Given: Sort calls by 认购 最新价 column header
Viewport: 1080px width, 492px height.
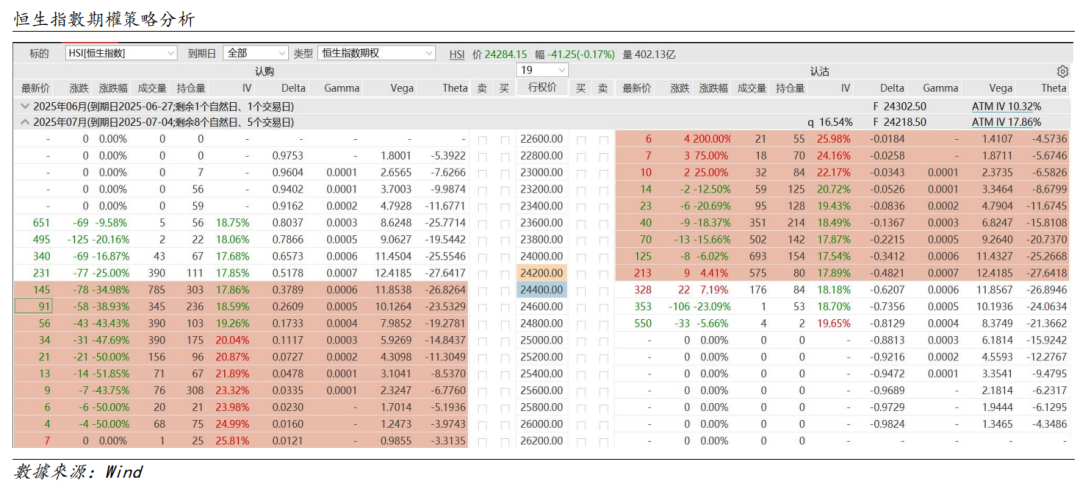Looking at the screenshot, I should coord(35,88).
